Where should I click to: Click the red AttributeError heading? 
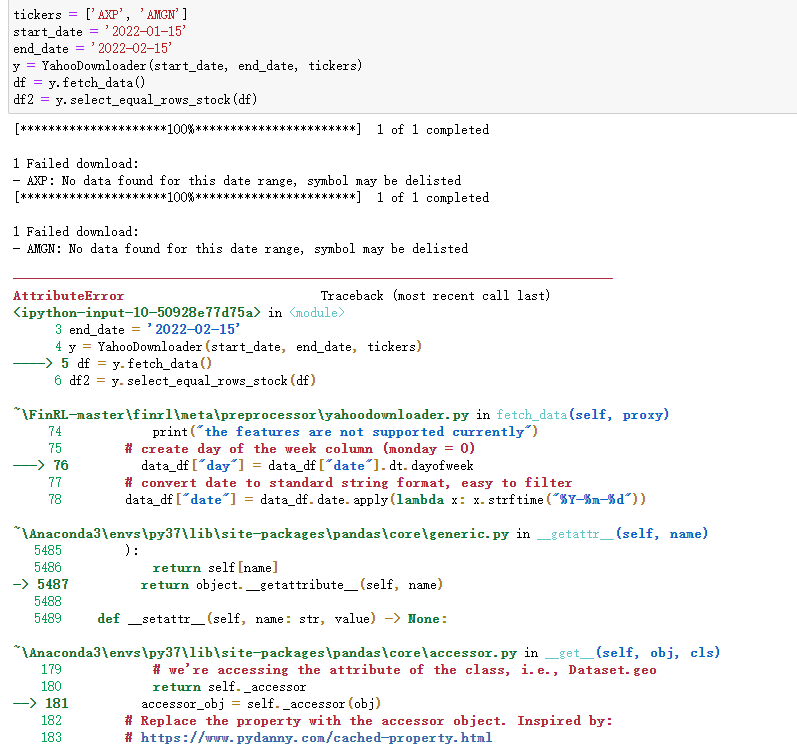pyautogui.click(x=69, y=296)
